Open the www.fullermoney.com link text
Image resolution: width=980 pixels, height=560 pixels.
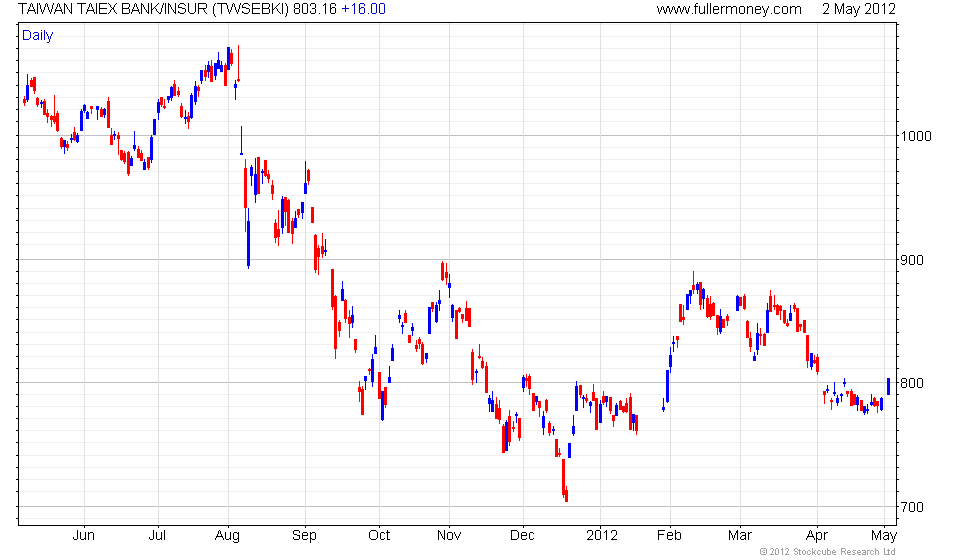729,9
